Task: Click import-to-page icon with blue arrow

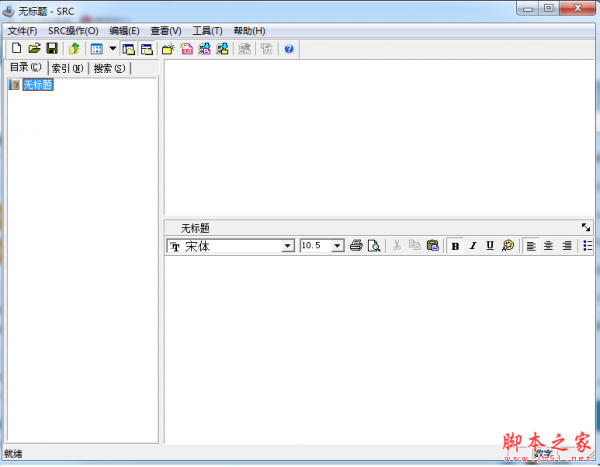Action: coord(204,49)
